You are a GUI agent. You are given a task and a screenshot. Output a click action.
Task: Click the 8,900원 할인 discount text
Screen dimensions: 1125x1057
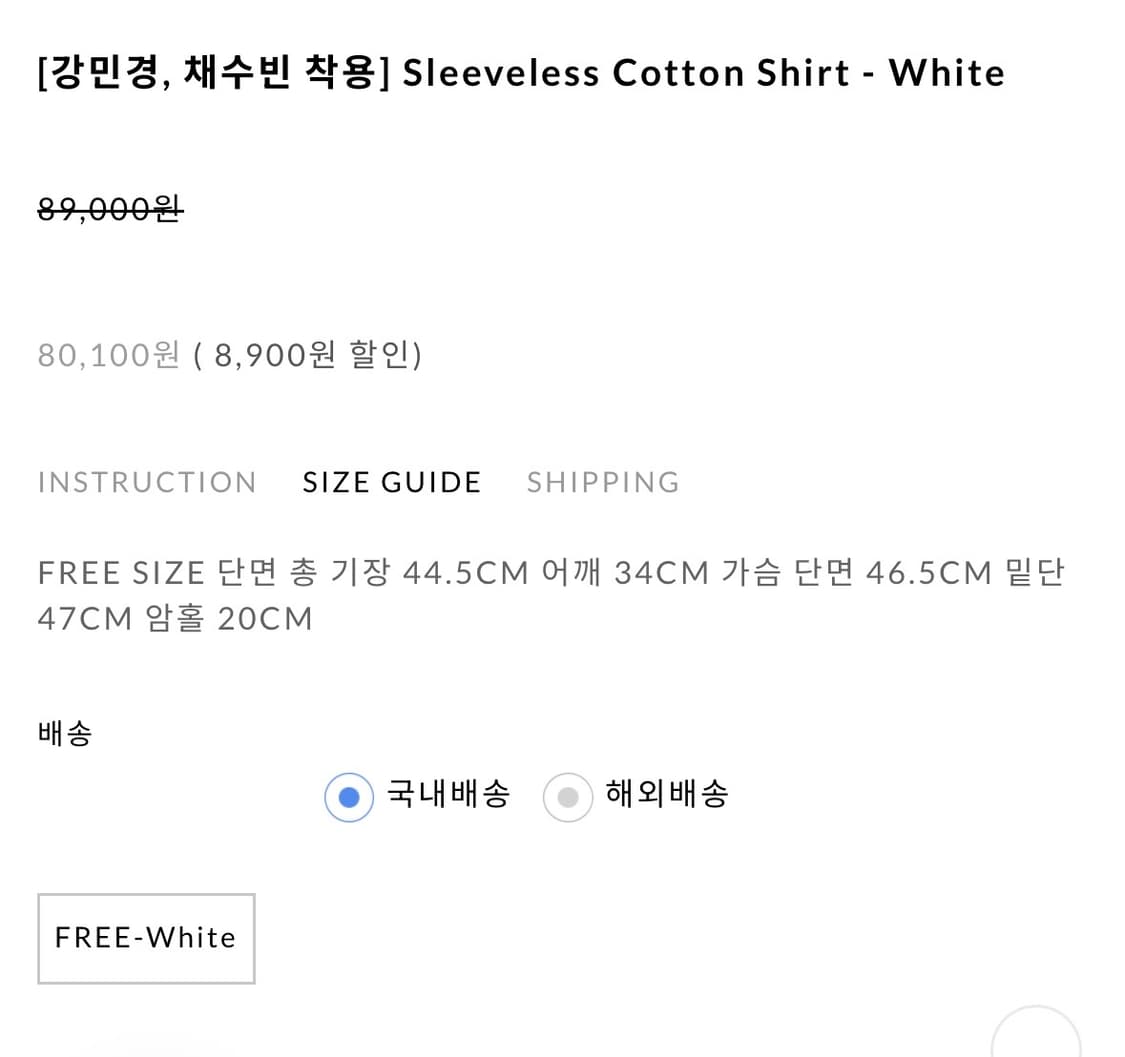[x=306, y=354]
